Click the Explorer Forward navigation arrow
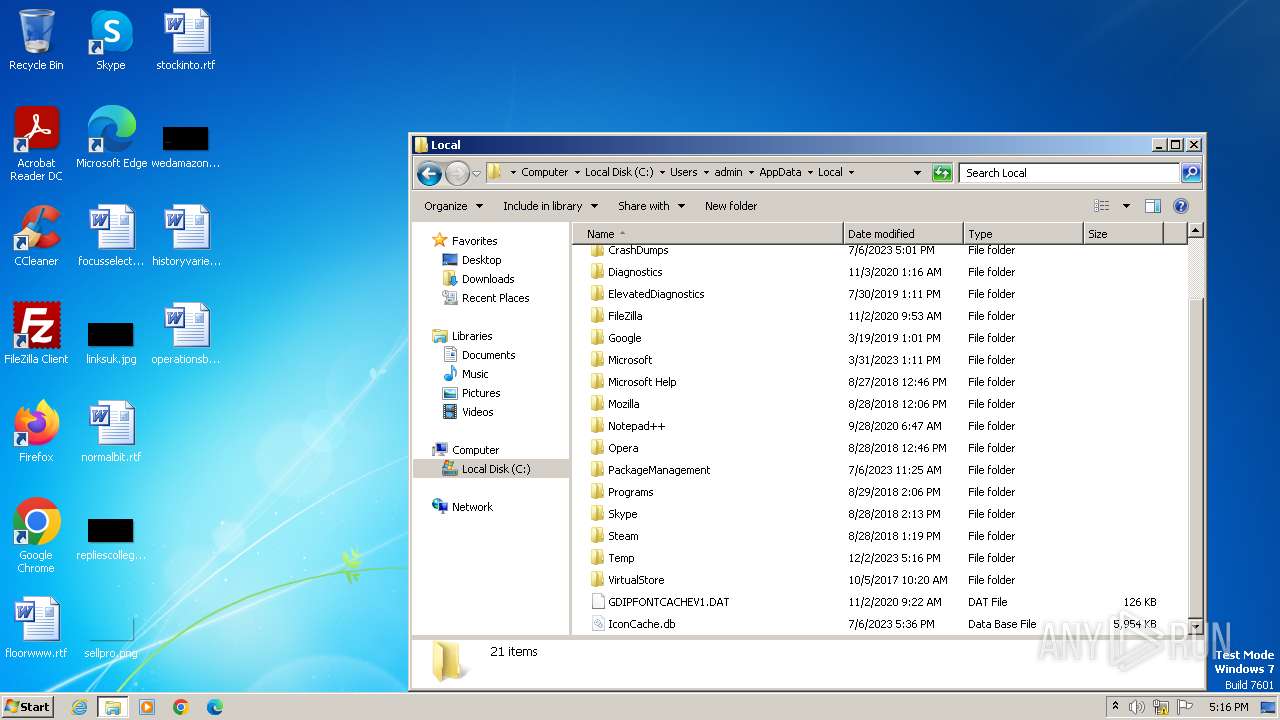The image size is (1280, 720). 457,173
